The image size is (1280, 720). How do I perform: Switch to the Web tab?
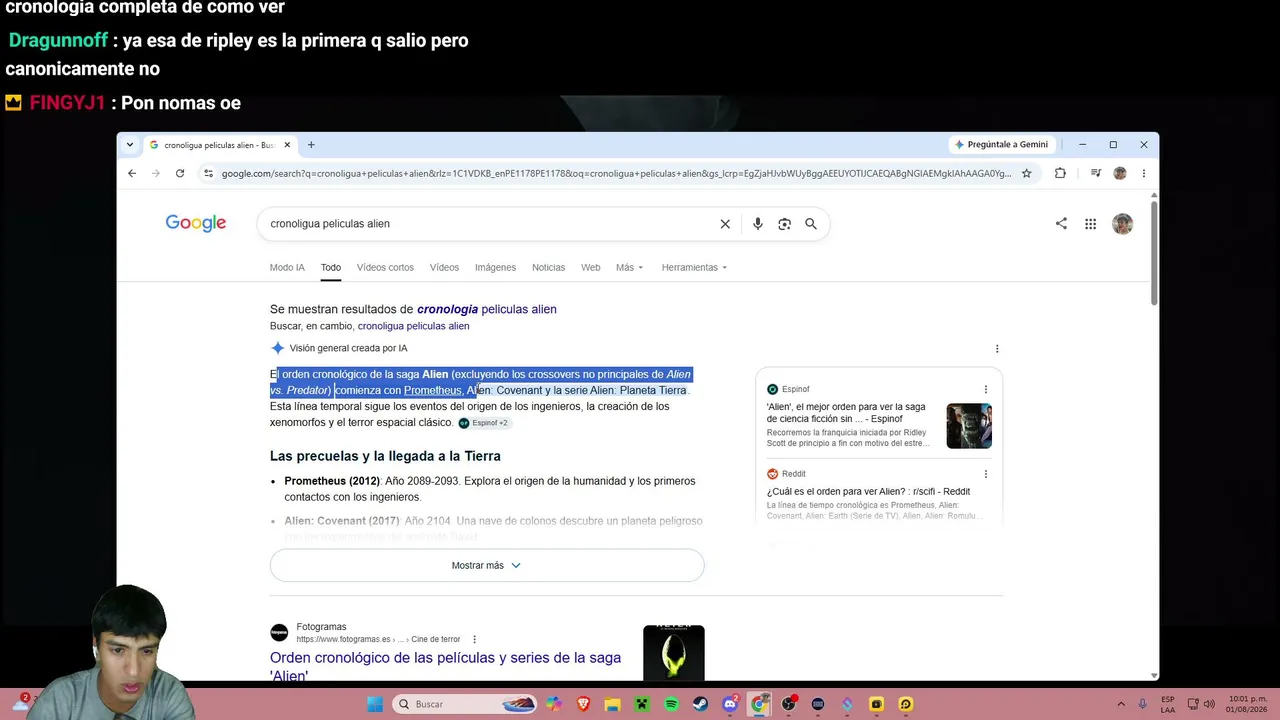(x=591, y=268)
